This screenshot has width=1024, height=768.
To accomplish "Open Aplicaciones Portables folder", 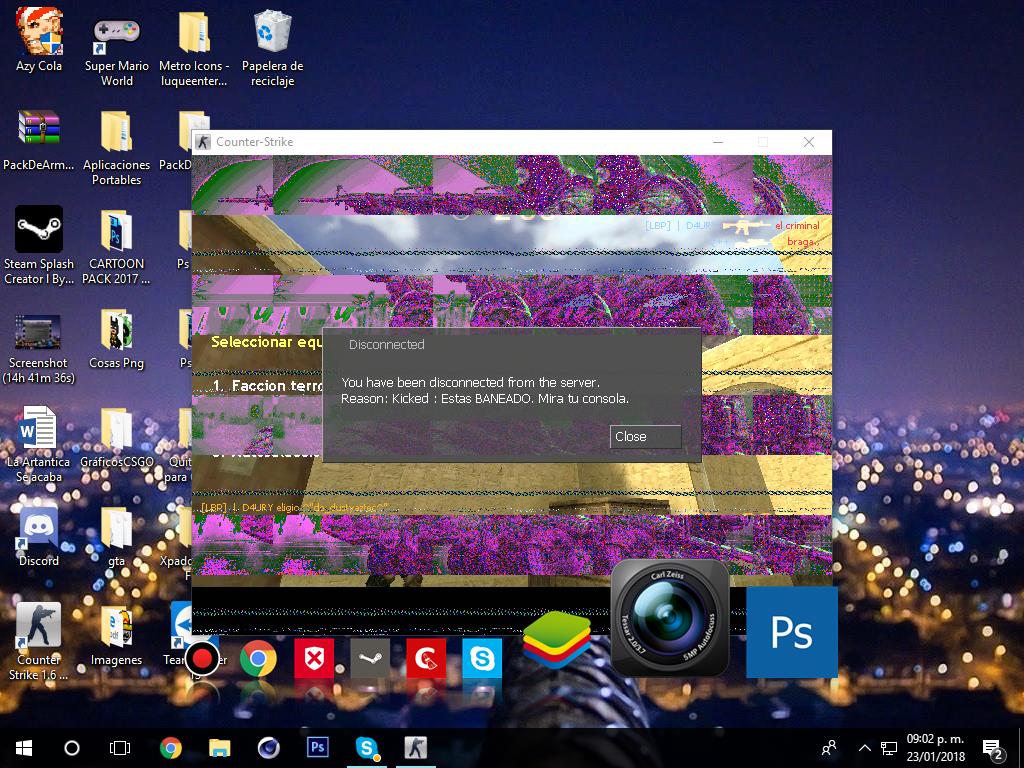I will tap(117, 147).
